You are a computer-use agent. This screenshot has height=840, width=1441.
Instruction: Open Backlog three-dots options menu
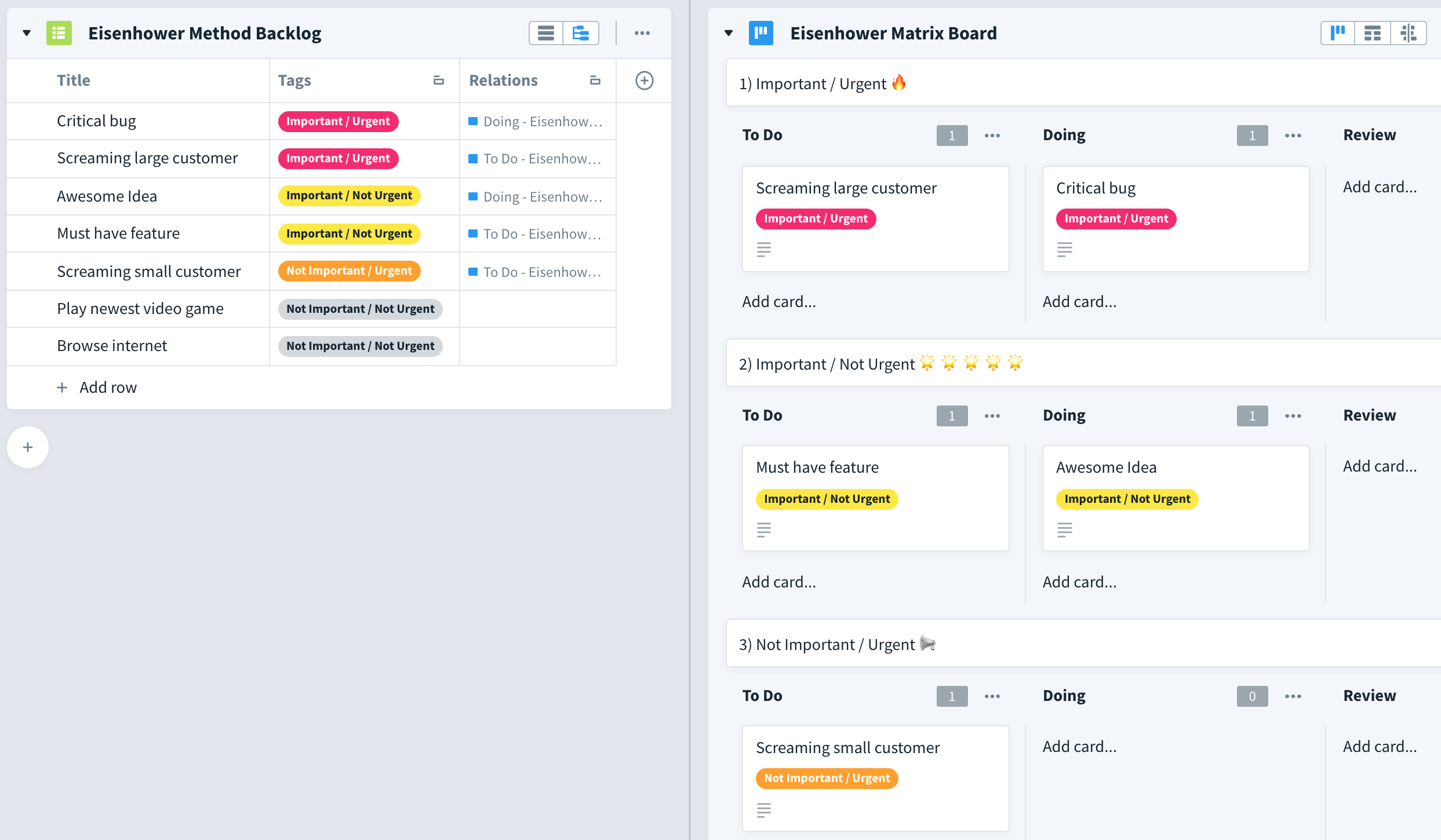pos(642,33)
